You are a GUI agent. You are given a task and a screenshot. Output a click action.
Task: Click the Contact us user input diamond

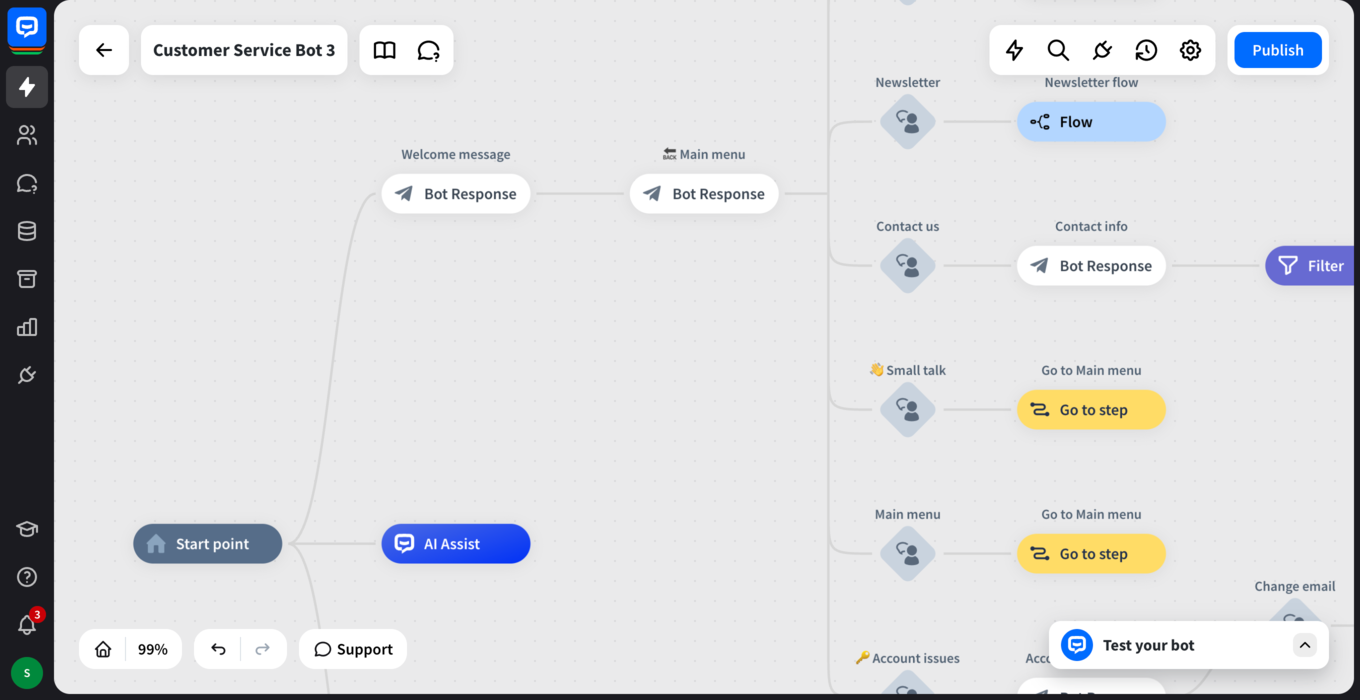908,266
